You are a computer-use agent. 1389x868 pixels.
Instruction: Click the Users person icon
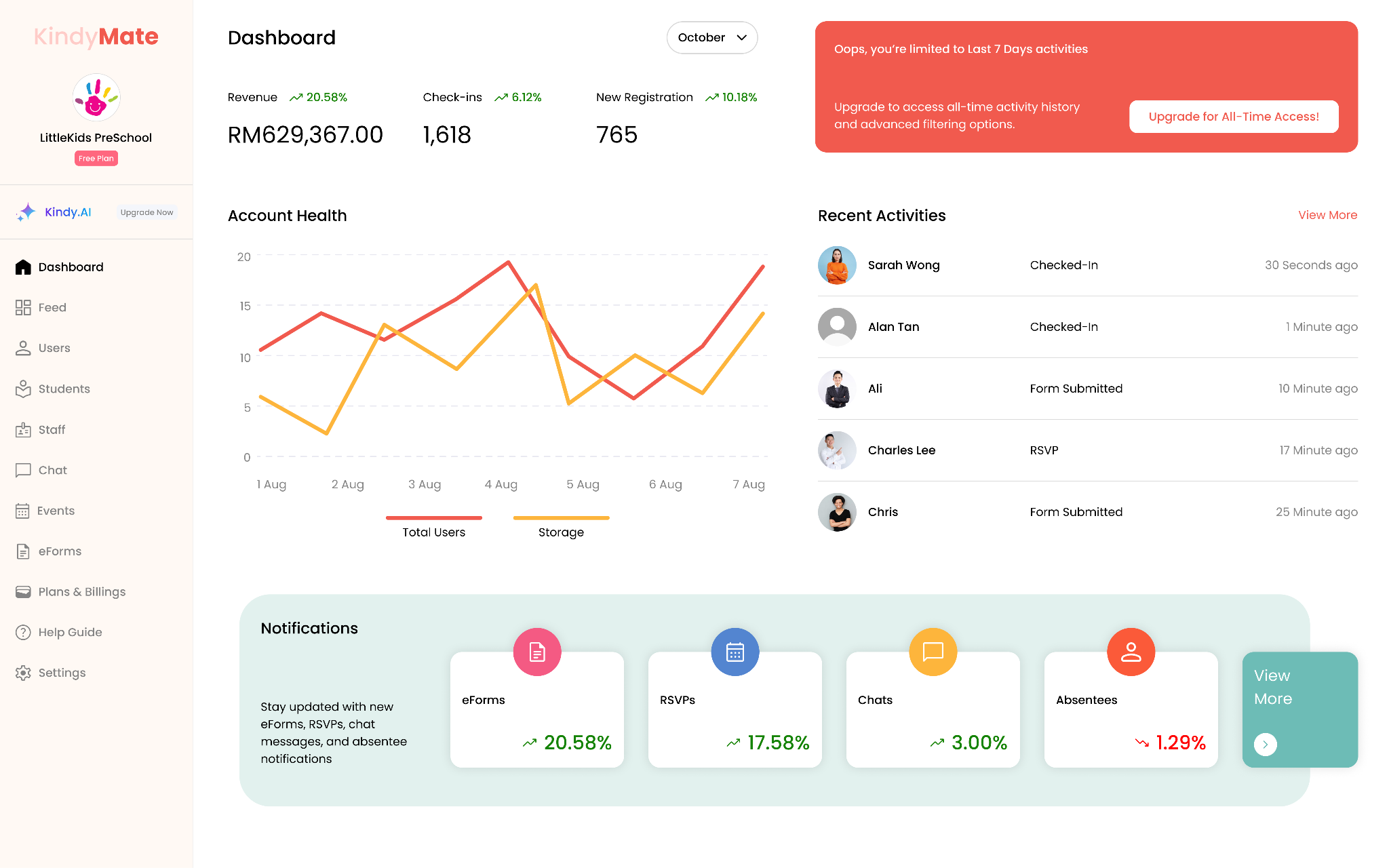point(23,348)
